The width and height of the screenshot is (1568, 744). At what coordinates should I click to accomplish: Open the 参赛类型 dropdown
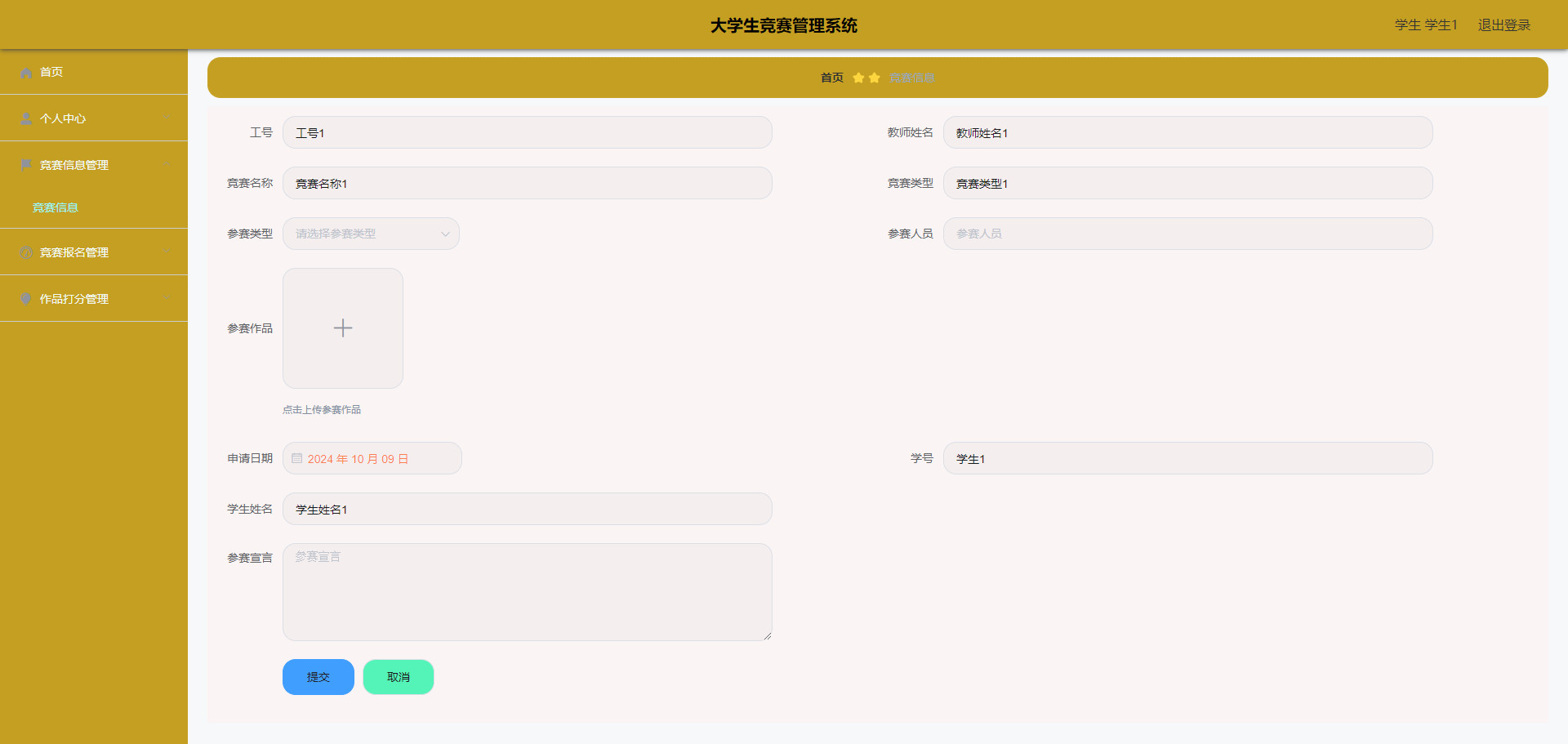[371, 234]
